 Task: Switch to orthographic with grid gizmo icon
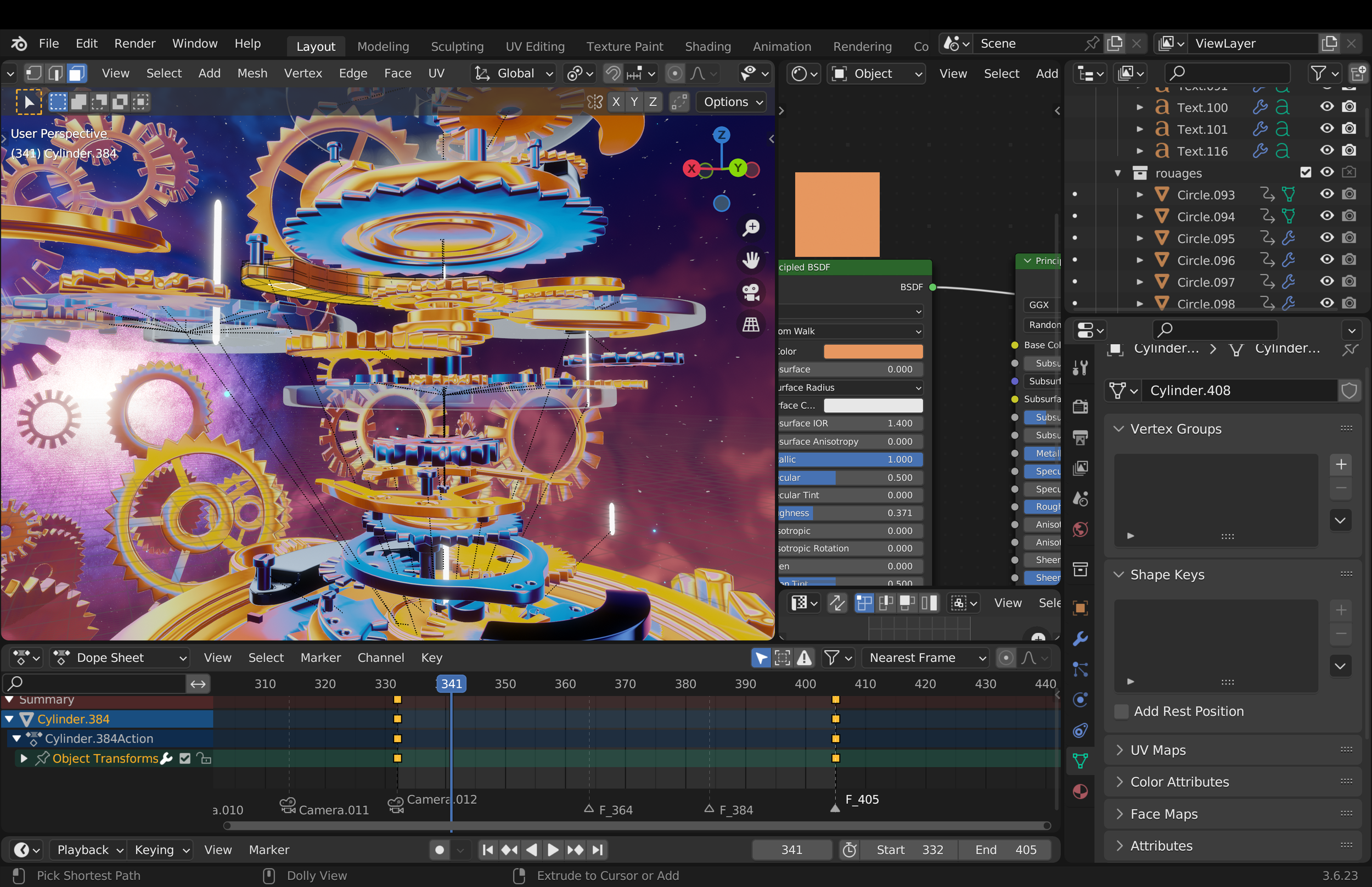tap(751, 324)
